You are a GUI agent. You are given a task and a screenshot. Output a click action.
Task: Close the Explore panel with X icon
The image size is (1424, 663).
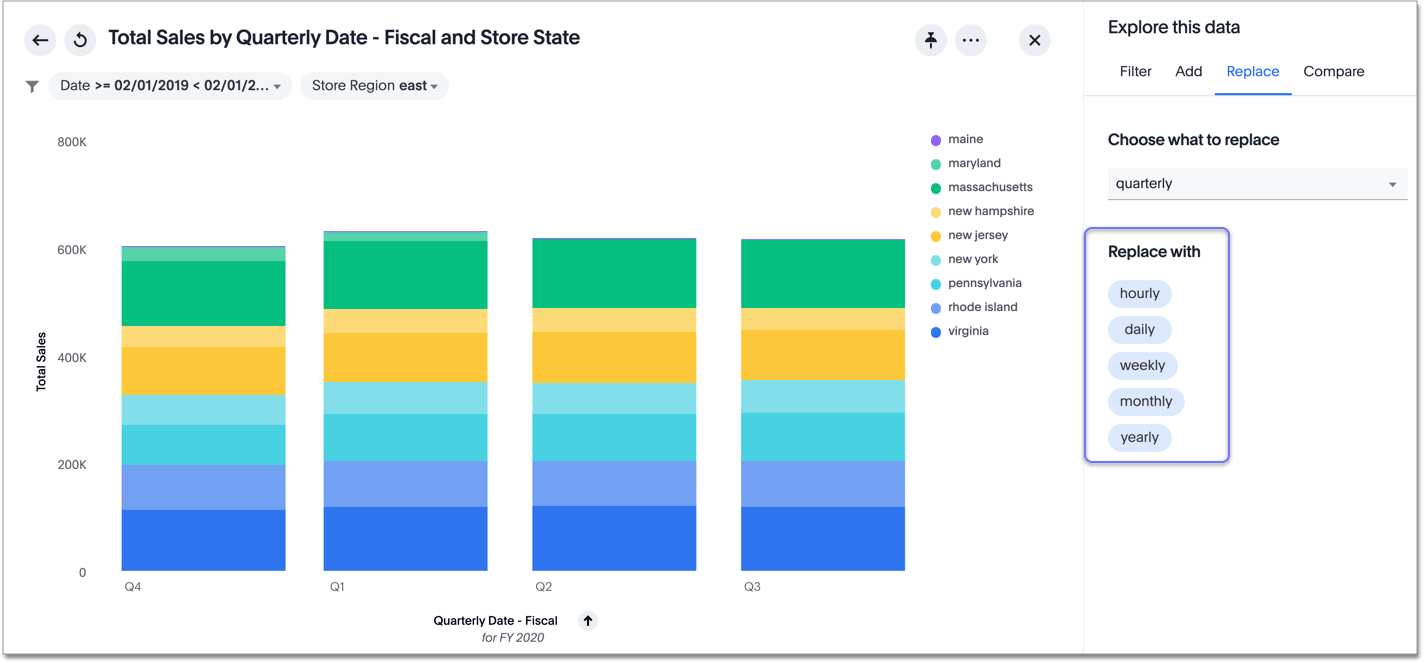[x=1034, y=40]
